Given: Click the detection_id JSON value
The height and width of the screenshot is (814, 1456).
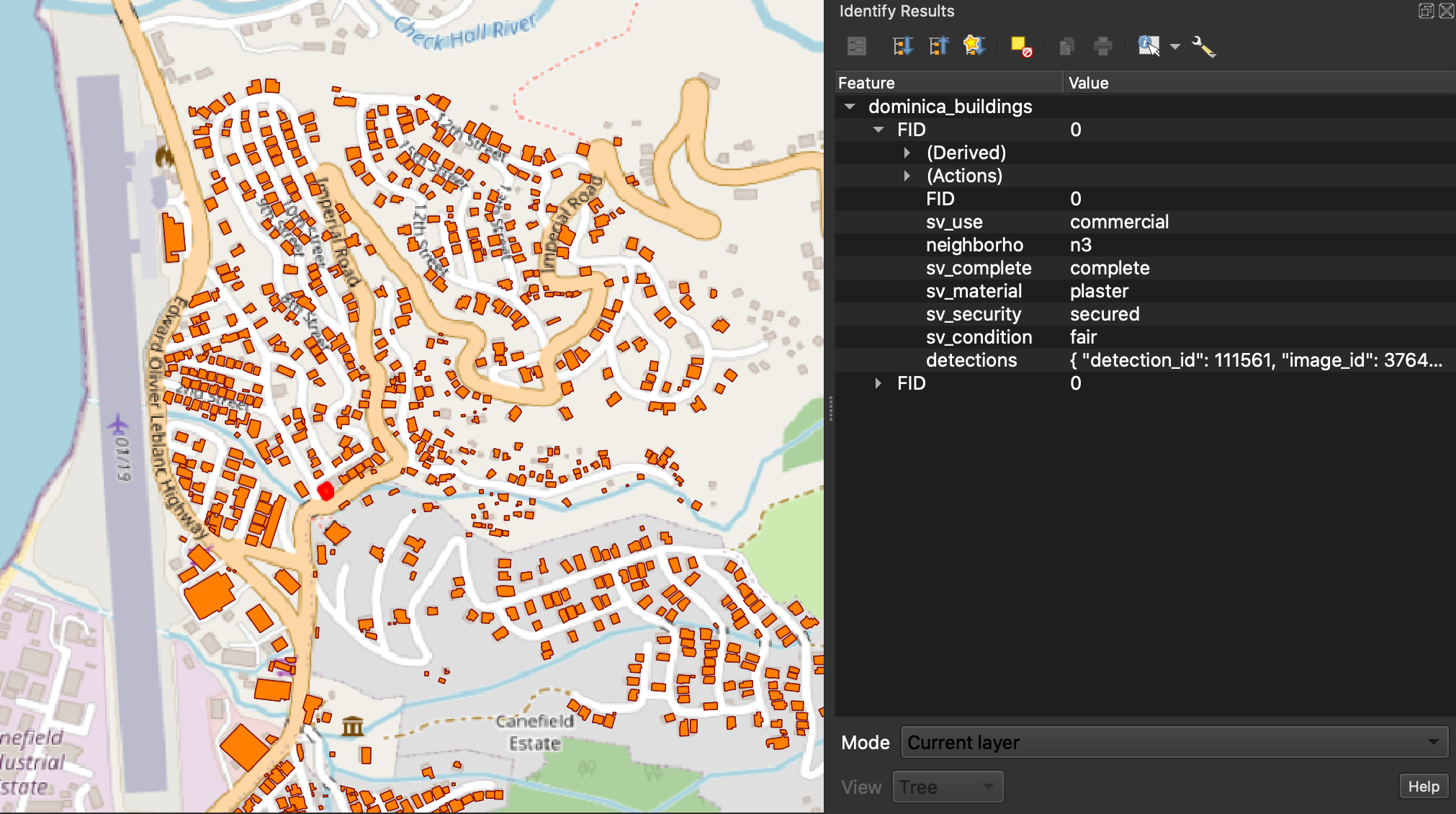Looking at the screenshot, I should tap(1256, 360).
